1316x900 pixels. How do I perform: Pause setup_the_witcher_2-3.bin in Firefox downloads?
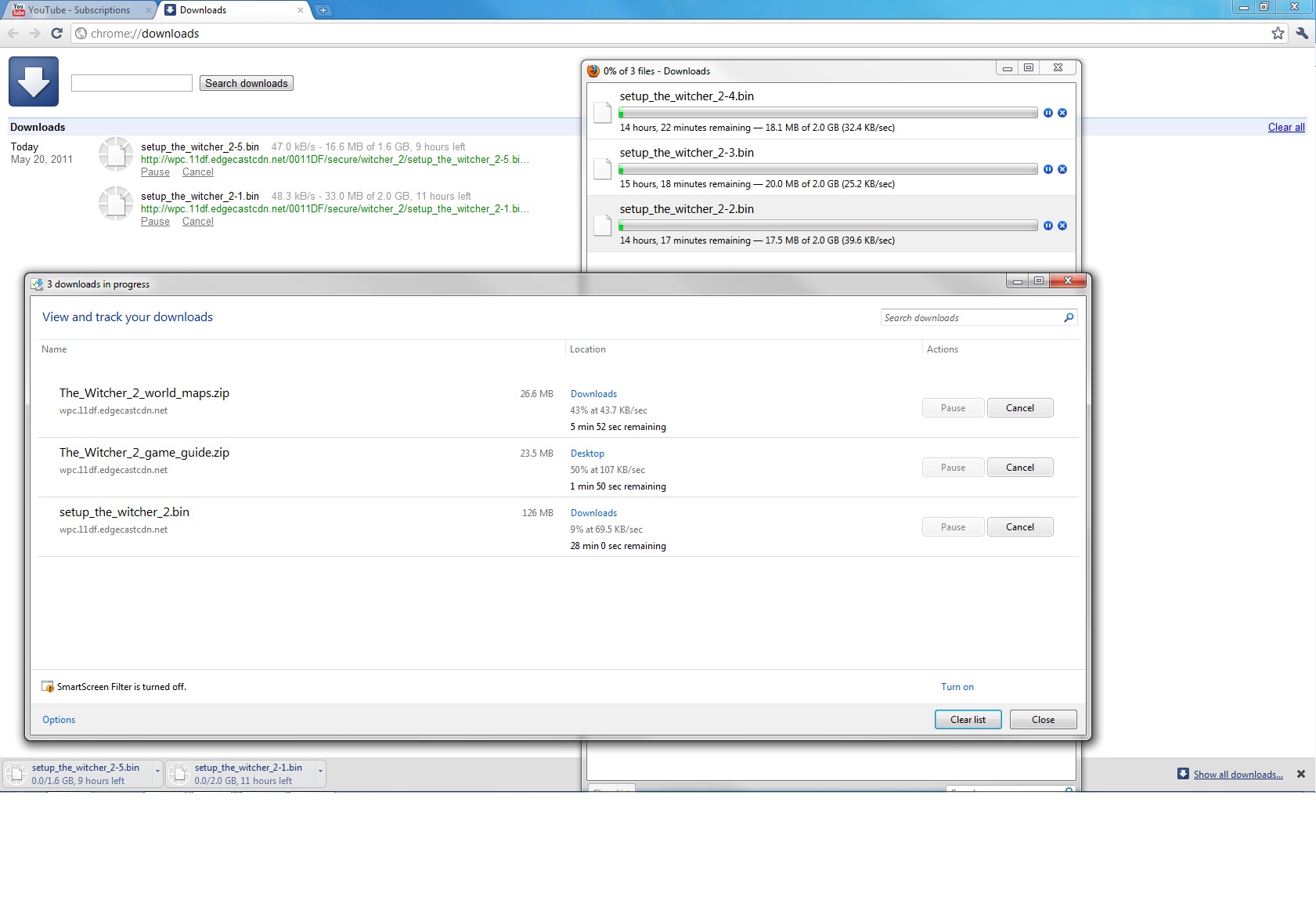pos(1047,169)
